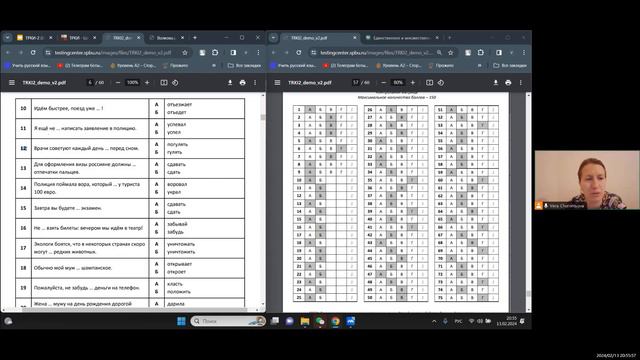Open more PDF actions in the left window
This screenshot has width=640, height=360.
[x=255, y=82]
